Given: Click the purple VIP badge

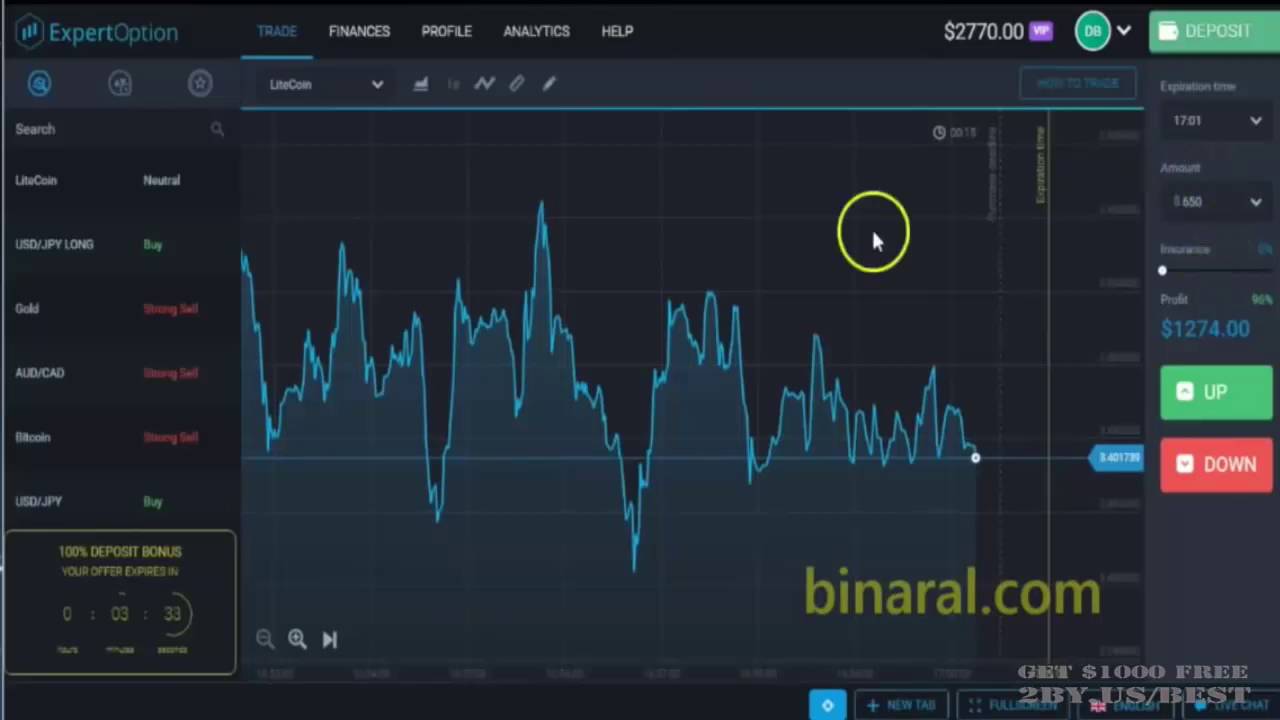Looking at the screenshot, I should click(x=1041, y=31).
